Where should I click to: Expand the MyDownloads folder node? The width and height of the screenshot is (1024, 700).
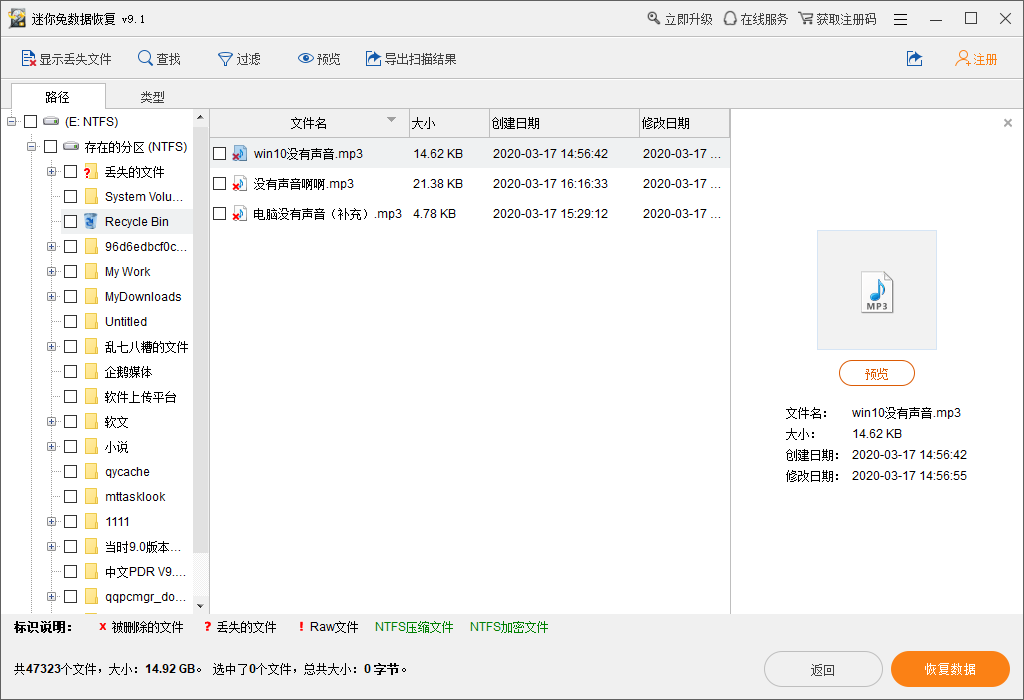click(51, 296)
